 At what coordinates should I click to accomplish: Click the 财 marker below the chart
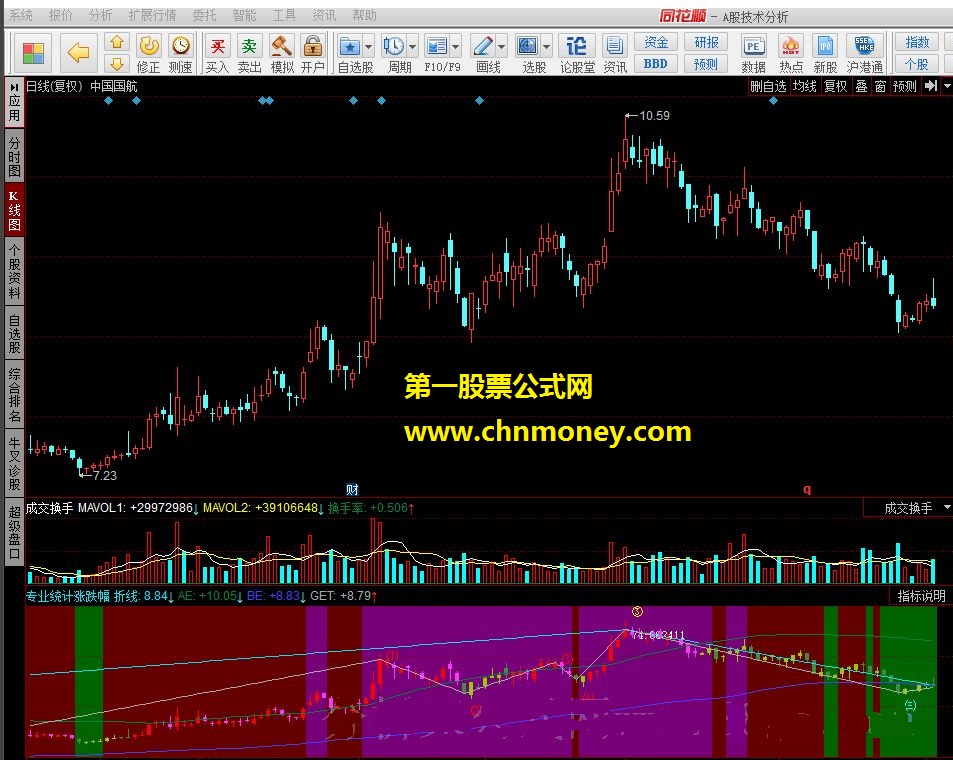coord(352,489)
